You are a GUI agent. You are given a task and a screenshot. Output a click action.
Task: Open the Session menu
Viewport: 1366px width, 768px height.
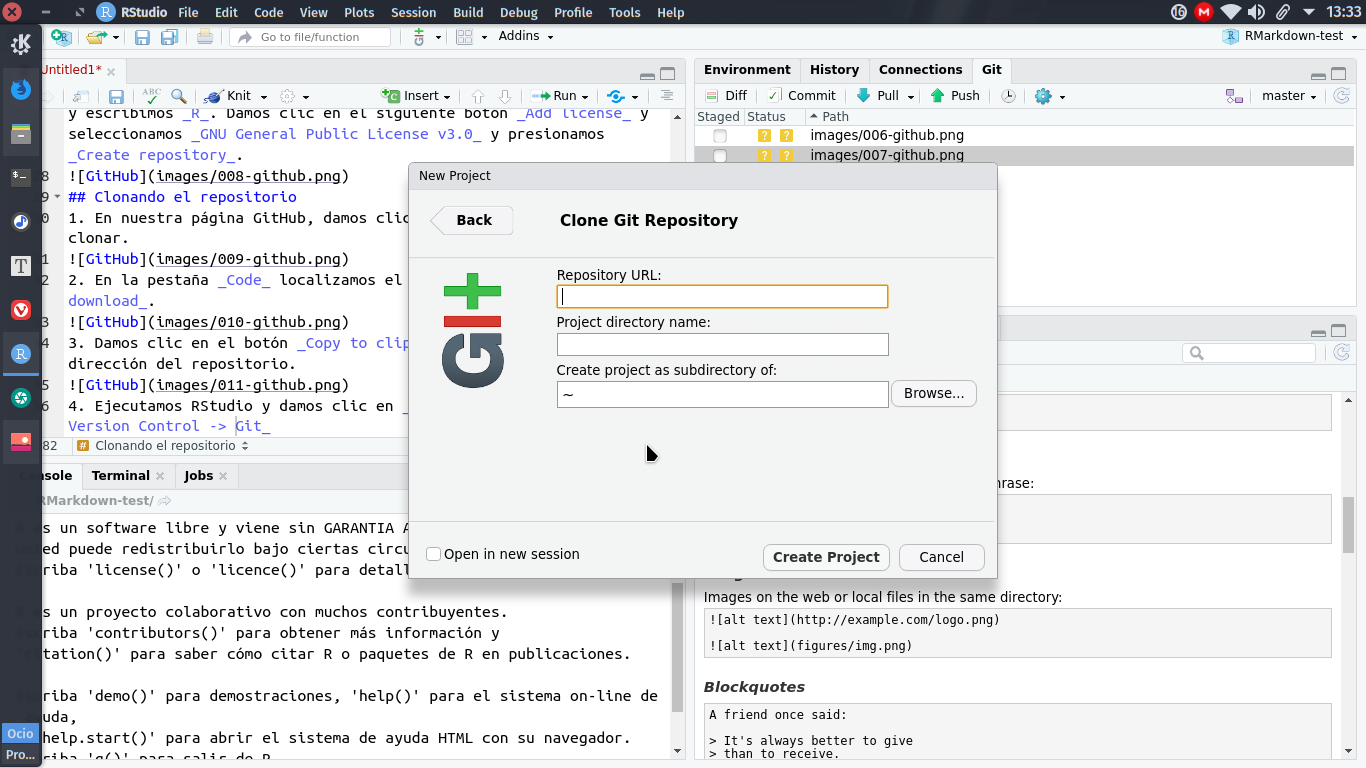[x=413, y=12]
